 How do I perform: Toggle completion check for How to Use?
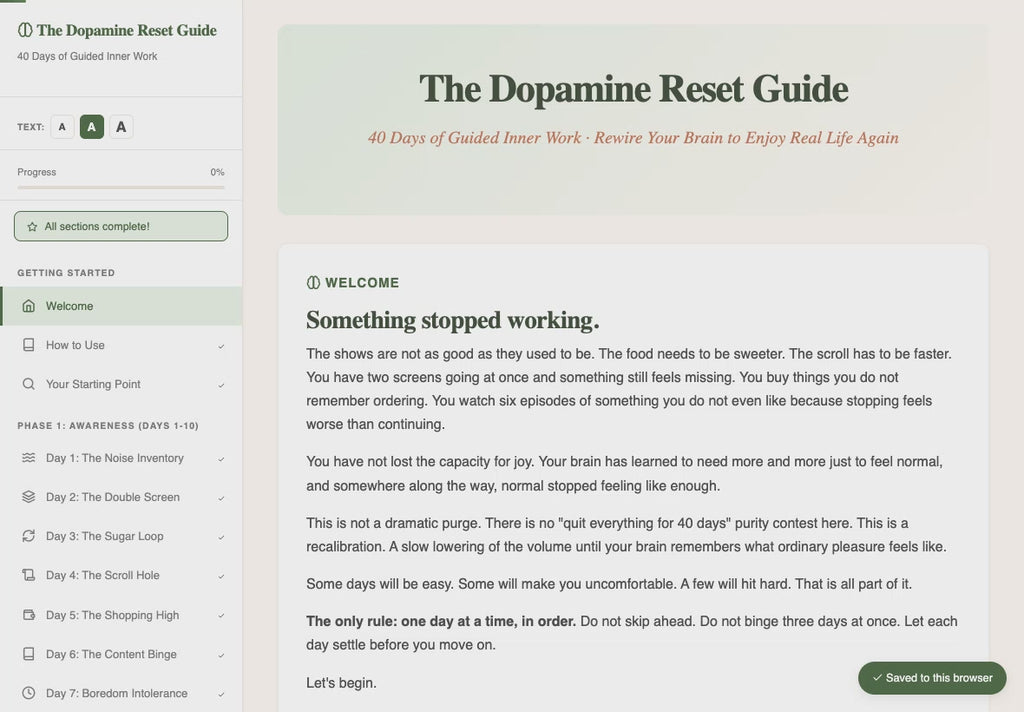(221, 346)
